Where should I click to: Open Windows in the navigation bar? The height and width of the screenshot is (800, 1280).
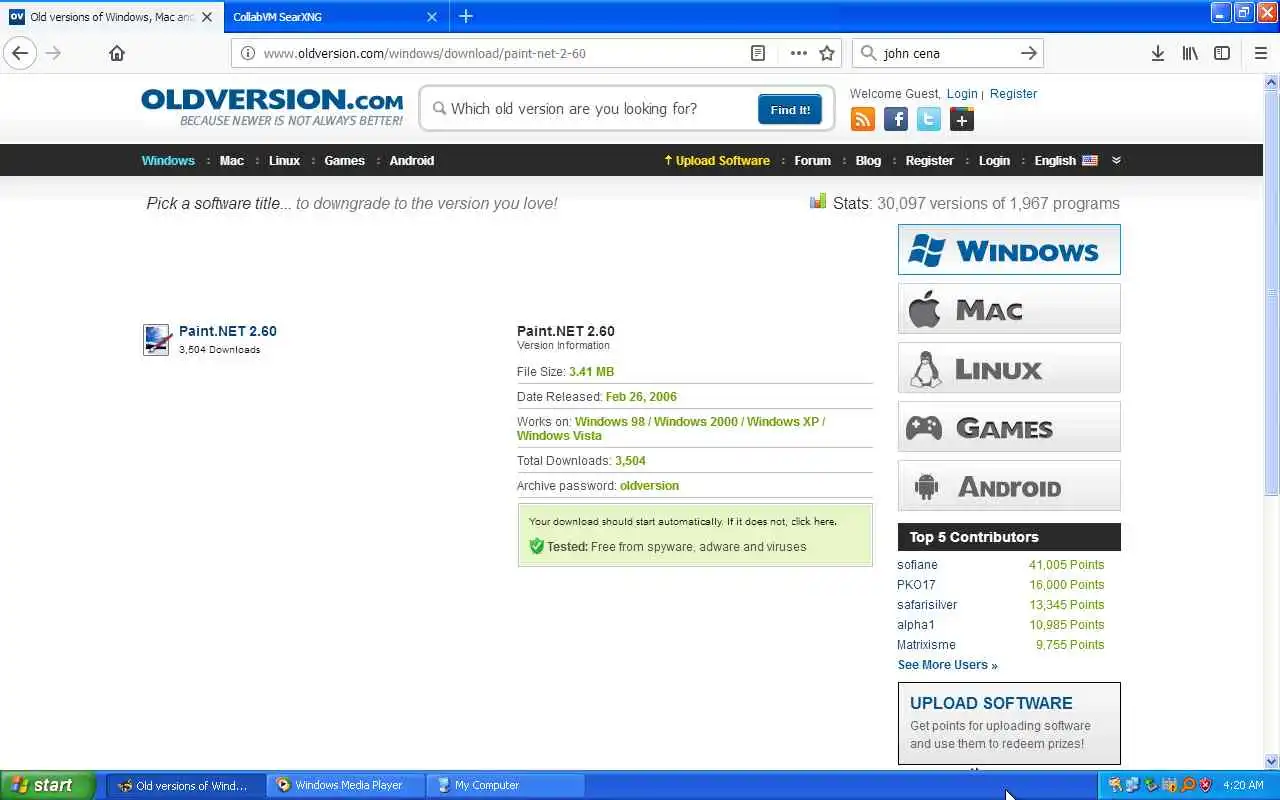168,161
